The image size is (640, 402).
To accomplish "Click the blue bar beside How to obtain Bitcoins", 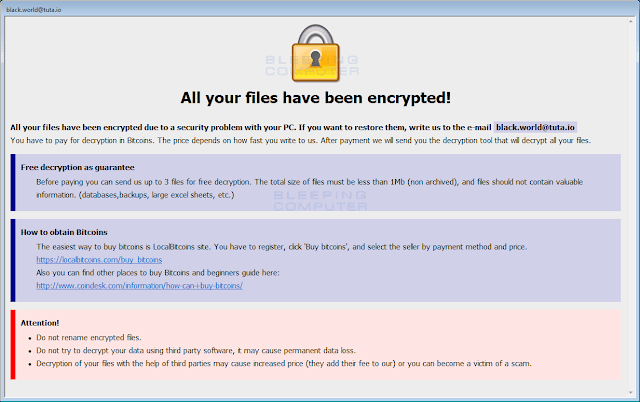I will tap(12, 259).
